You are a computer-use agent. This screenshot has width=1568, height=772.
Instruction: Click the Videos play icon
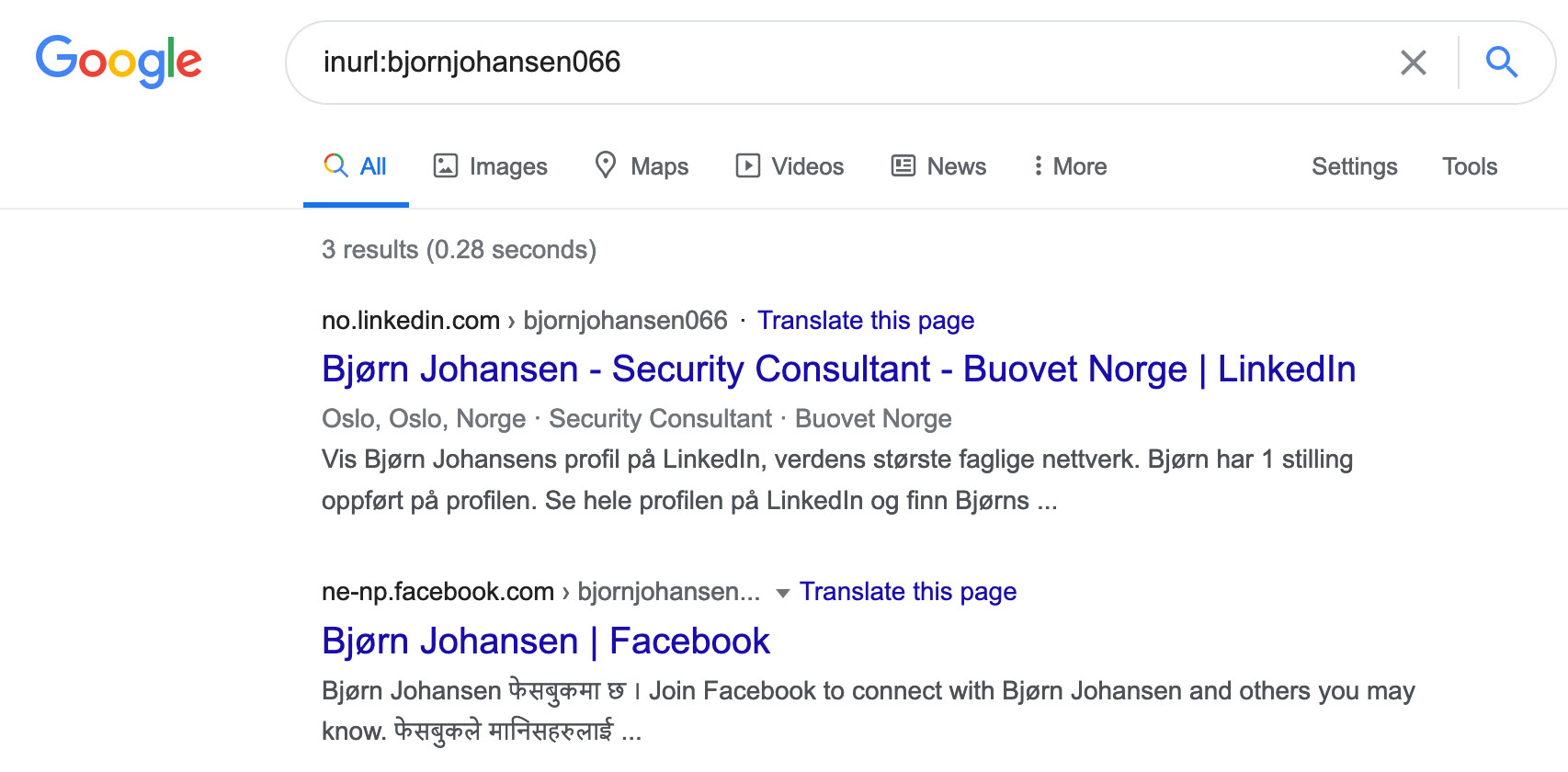(x=747, y=165)
